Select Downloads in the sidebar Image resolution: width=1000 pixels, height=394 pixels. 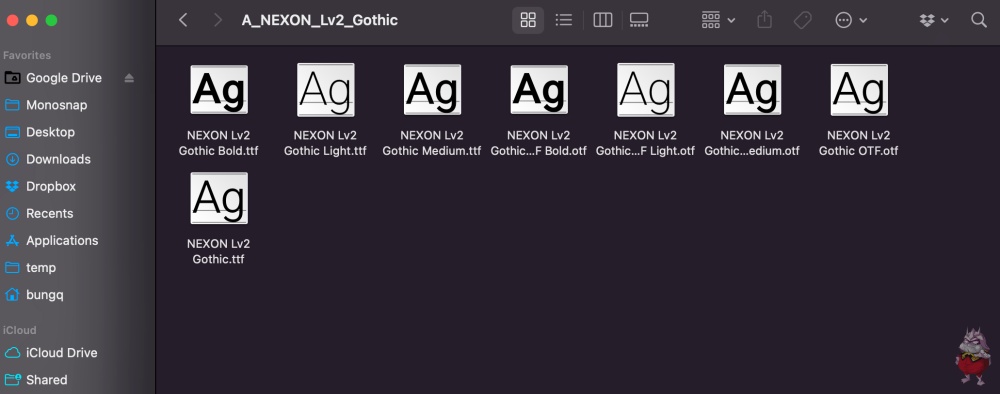tap(58, 159)
